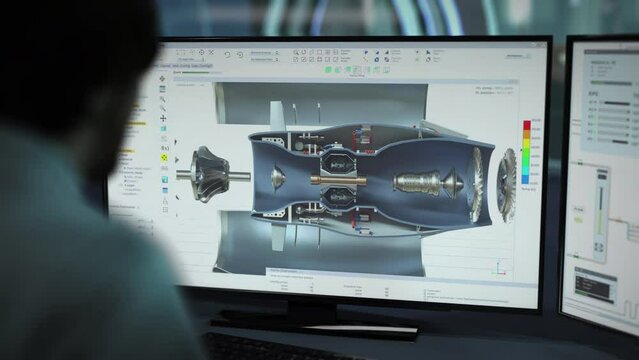Click the dark readout panel on right monitor
Viewport: 639px width, 360px height.
[x=593, y=287]
